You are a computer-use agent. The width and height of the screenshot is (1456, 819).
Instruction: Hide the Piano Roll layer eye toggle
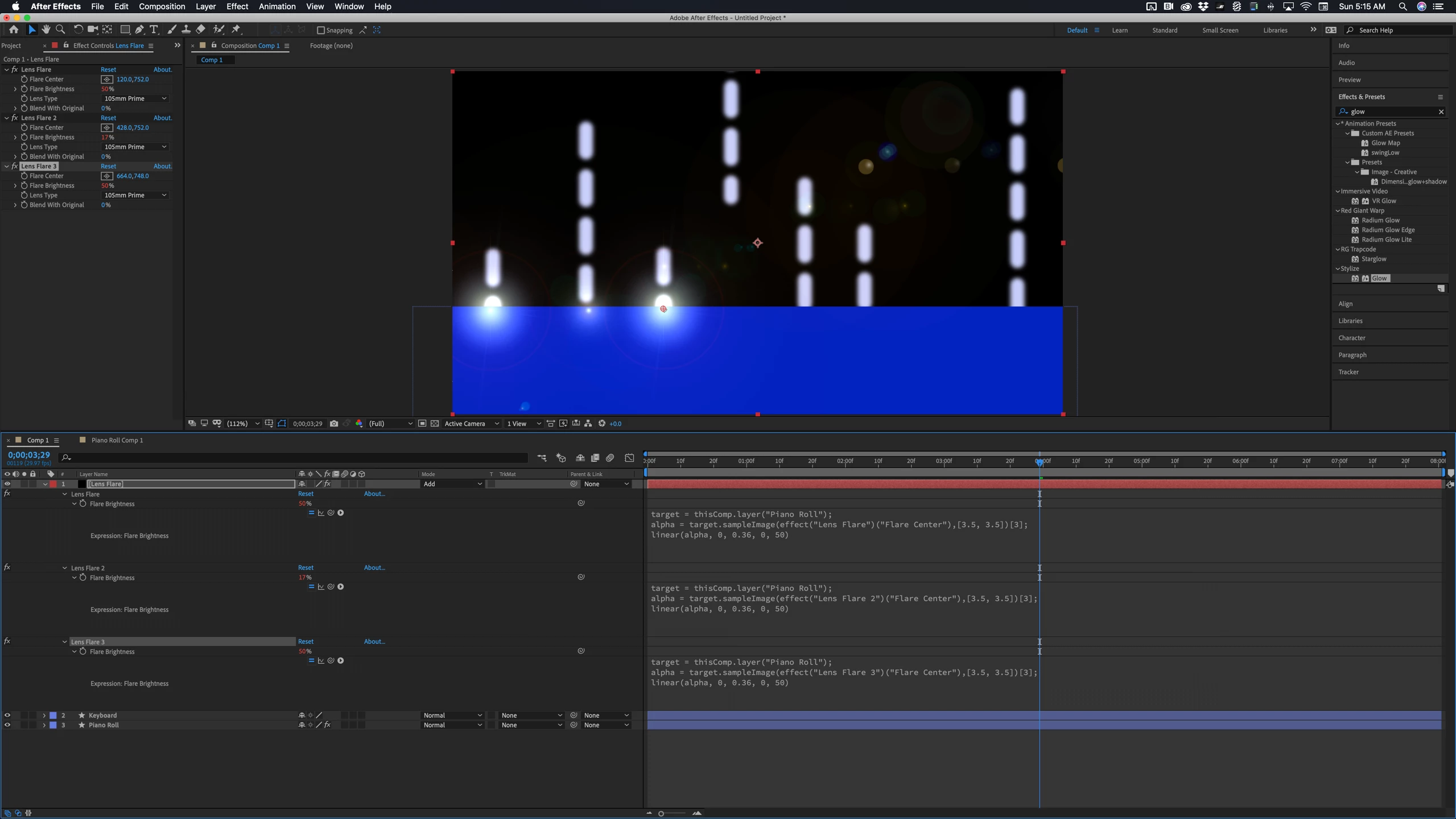coord(7,725)
